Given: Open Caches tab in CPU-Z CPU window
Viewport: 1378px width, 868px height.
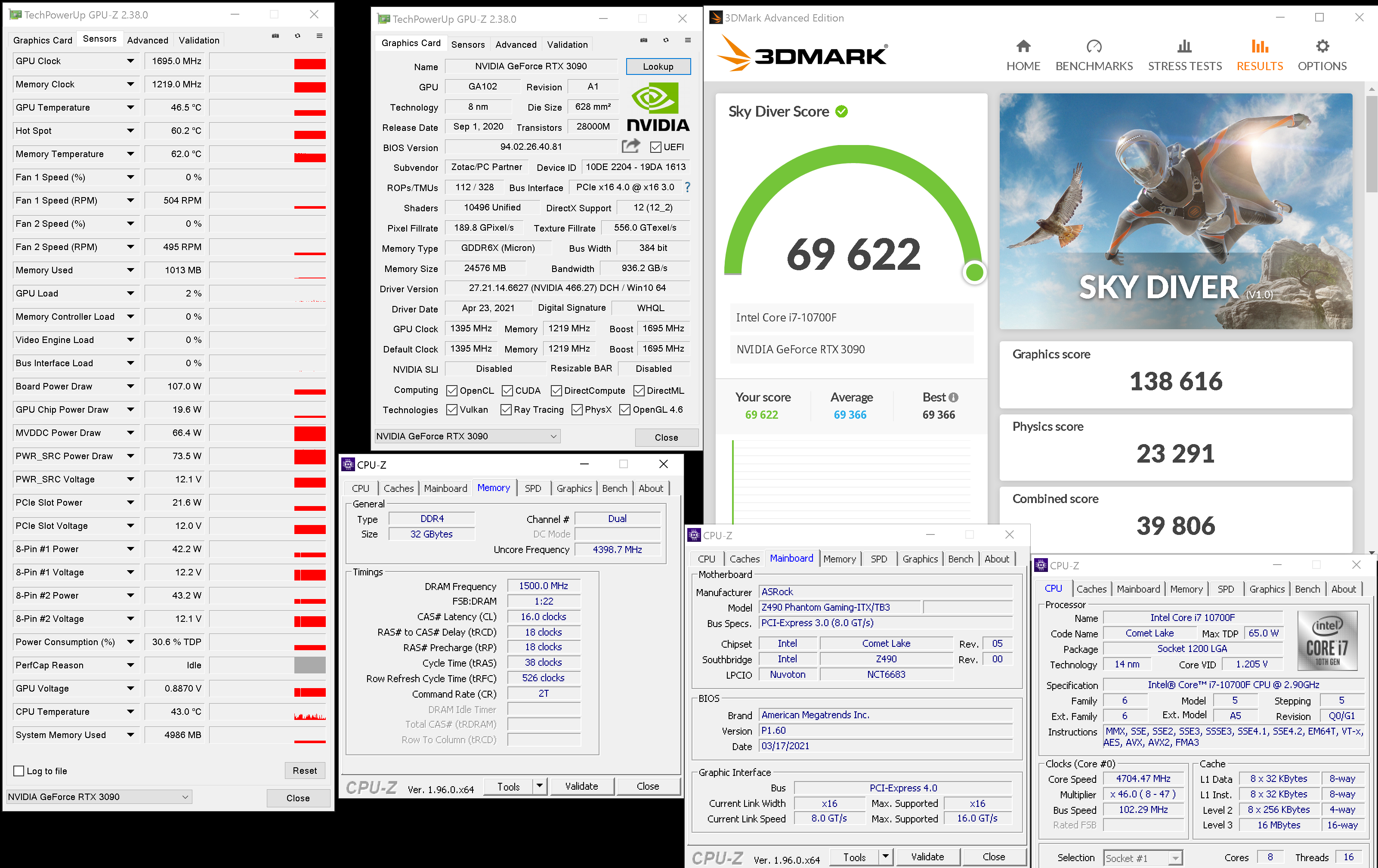Looking at the screenshot, I should tap(1091, 589).
